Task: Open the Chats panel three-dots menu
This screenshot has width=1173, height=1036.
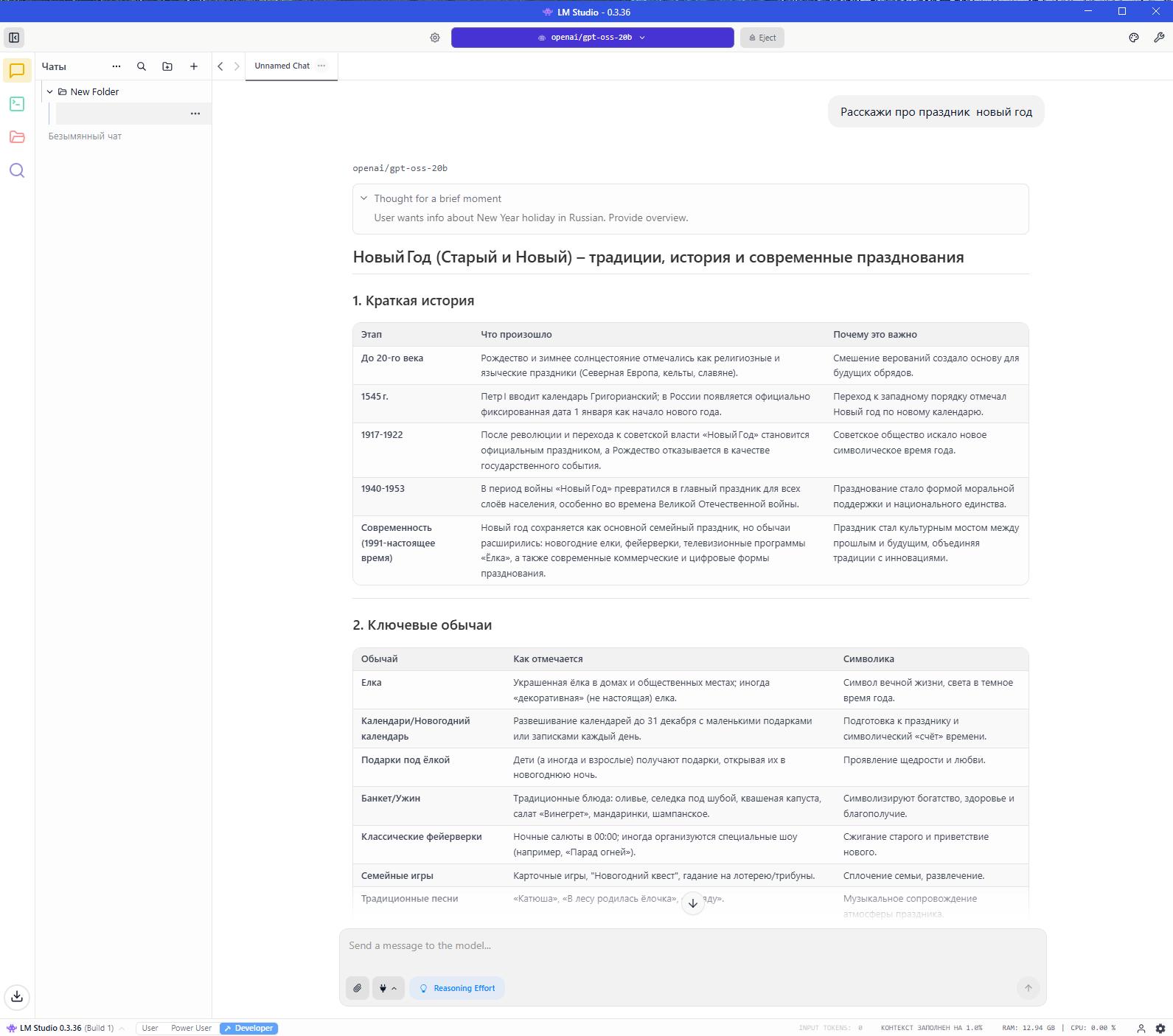Action: pos(116,66)
